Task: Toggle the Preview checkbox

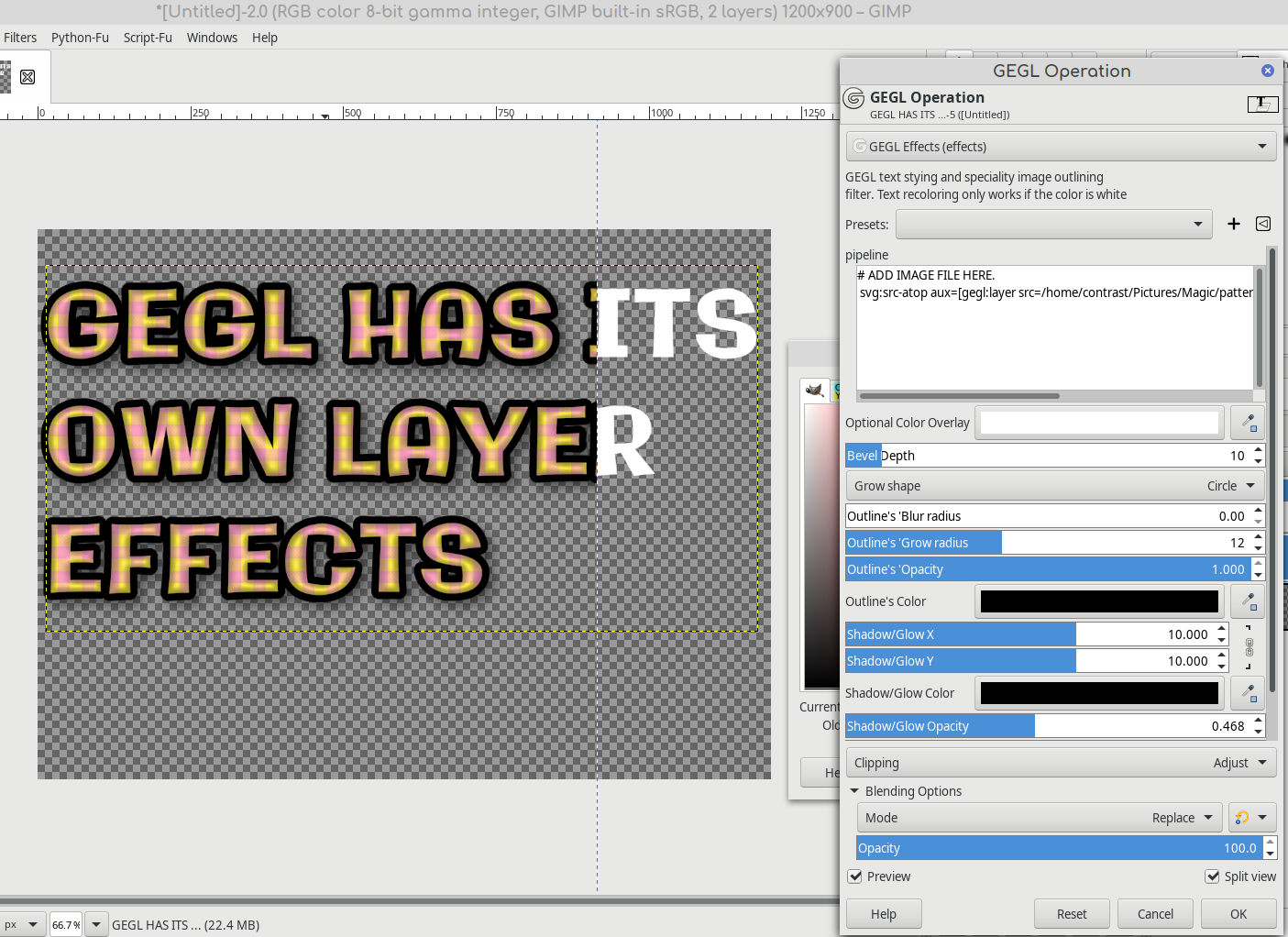Action: [855, 876]
